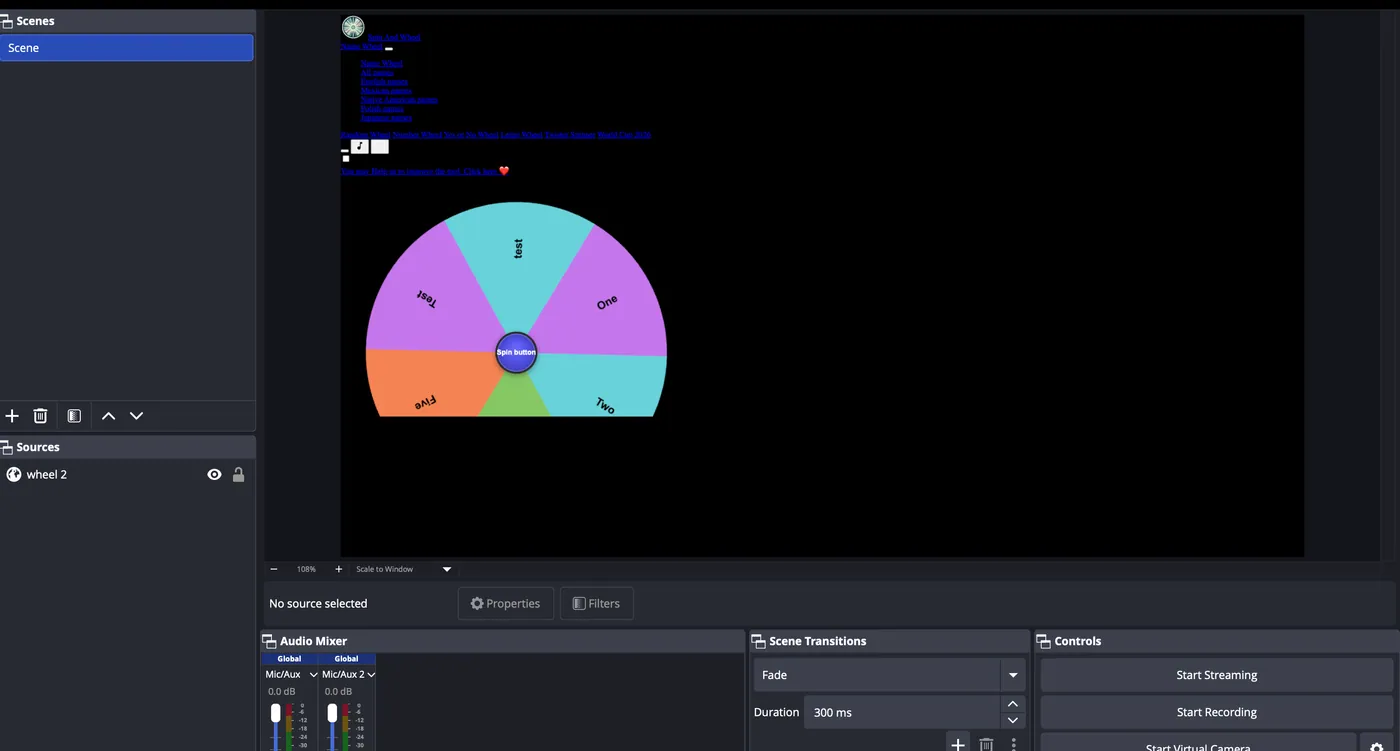Hide the wheel 2 source with eye icon
This screenshot has width=1400, height=751.
point(214,475)
